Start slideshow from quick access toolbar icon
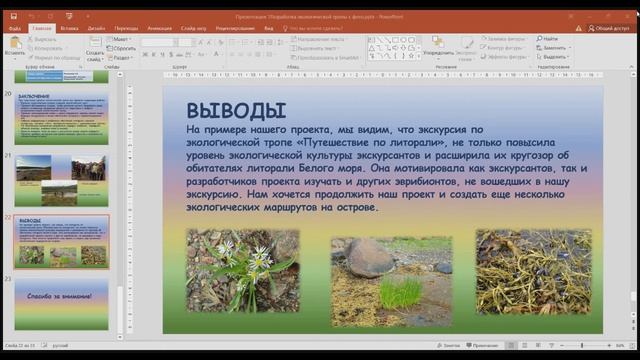 tap(69, 16)
